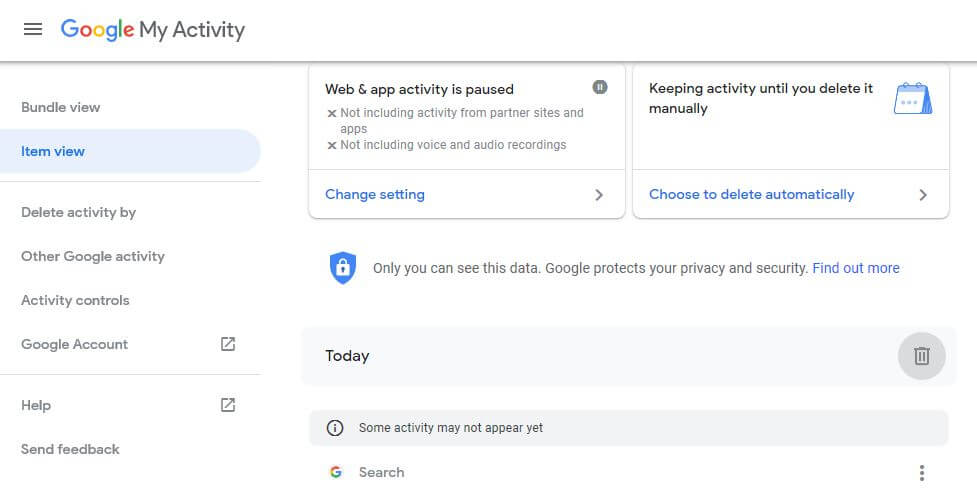Click the paused status icon on activity card
The image size is (977, 495).
599,87
